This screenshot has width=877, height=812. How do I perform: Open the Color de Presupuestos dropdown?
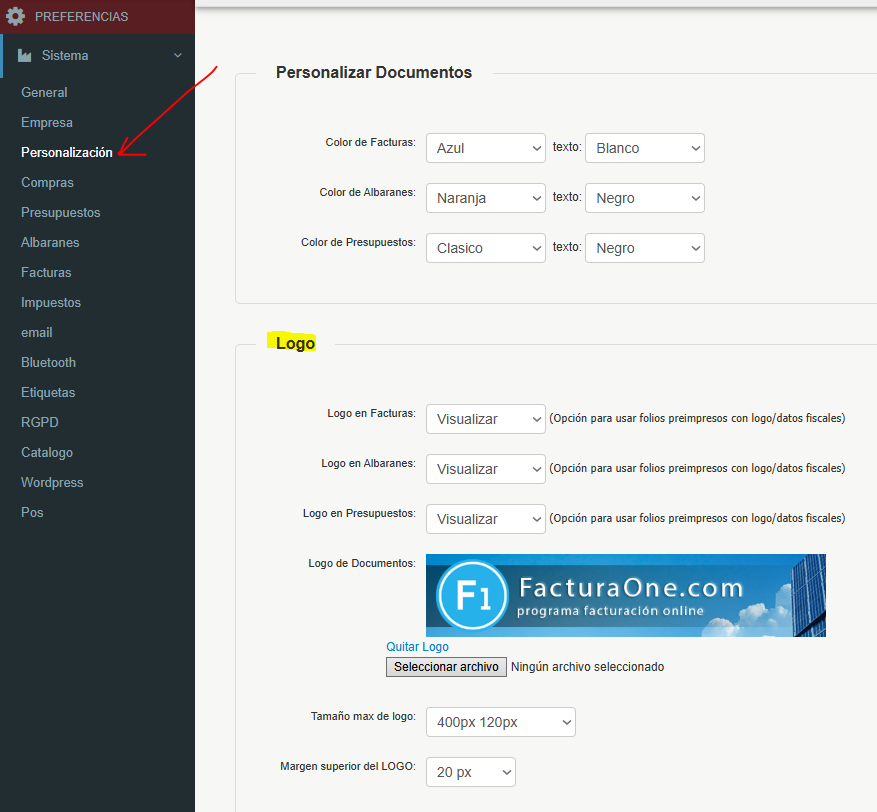coord(485,248)
